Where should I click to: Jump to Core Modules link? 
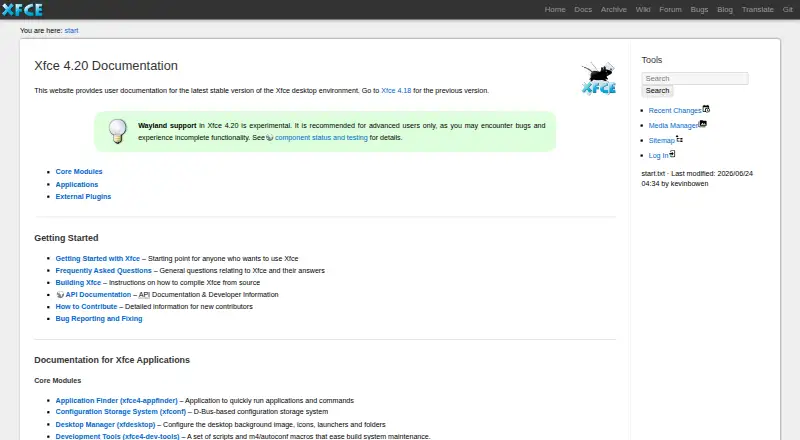click(x=79, y=172)
